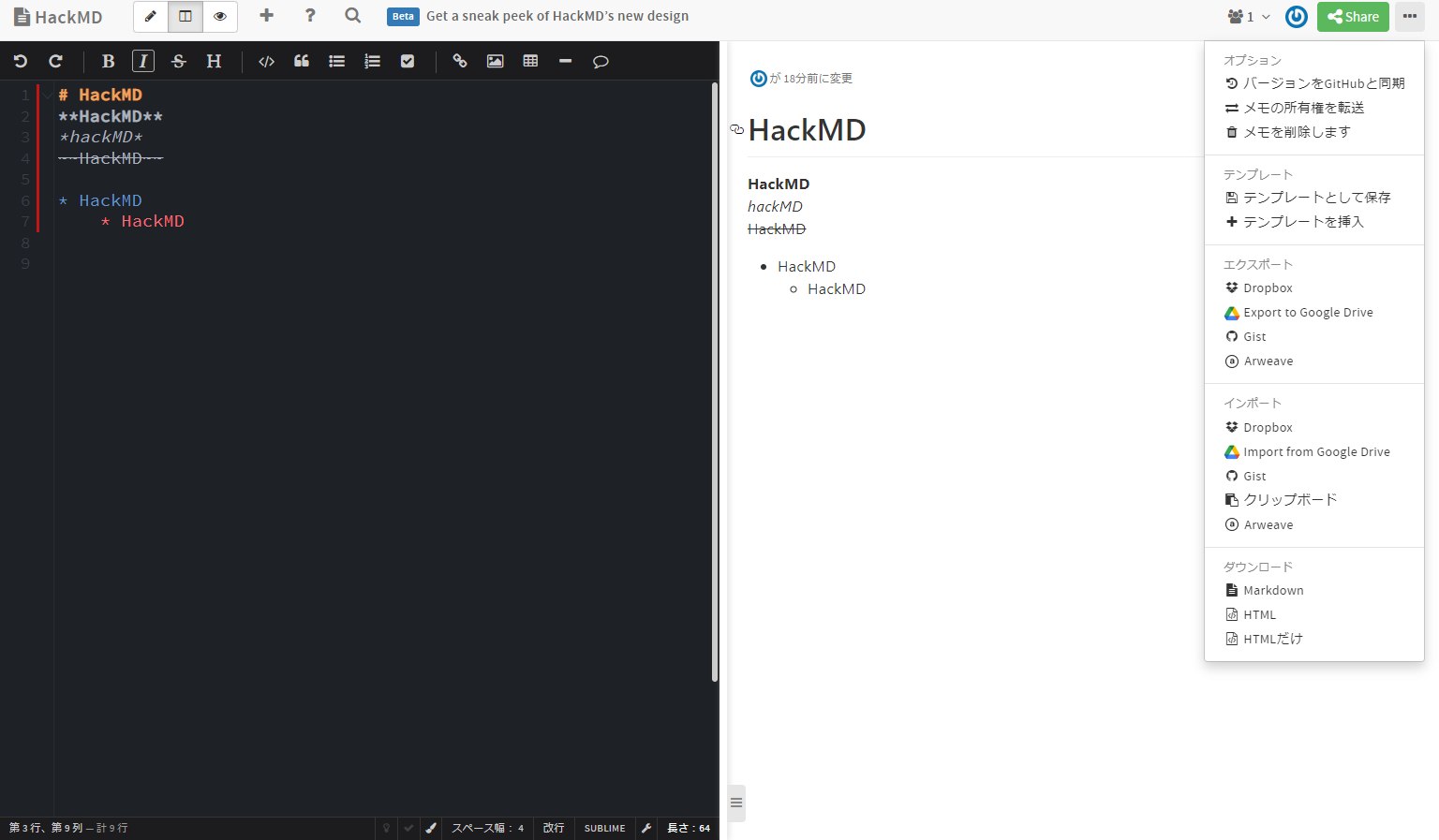
Task: Export the note to Google Drive
Action: [x=1308, y=312]
